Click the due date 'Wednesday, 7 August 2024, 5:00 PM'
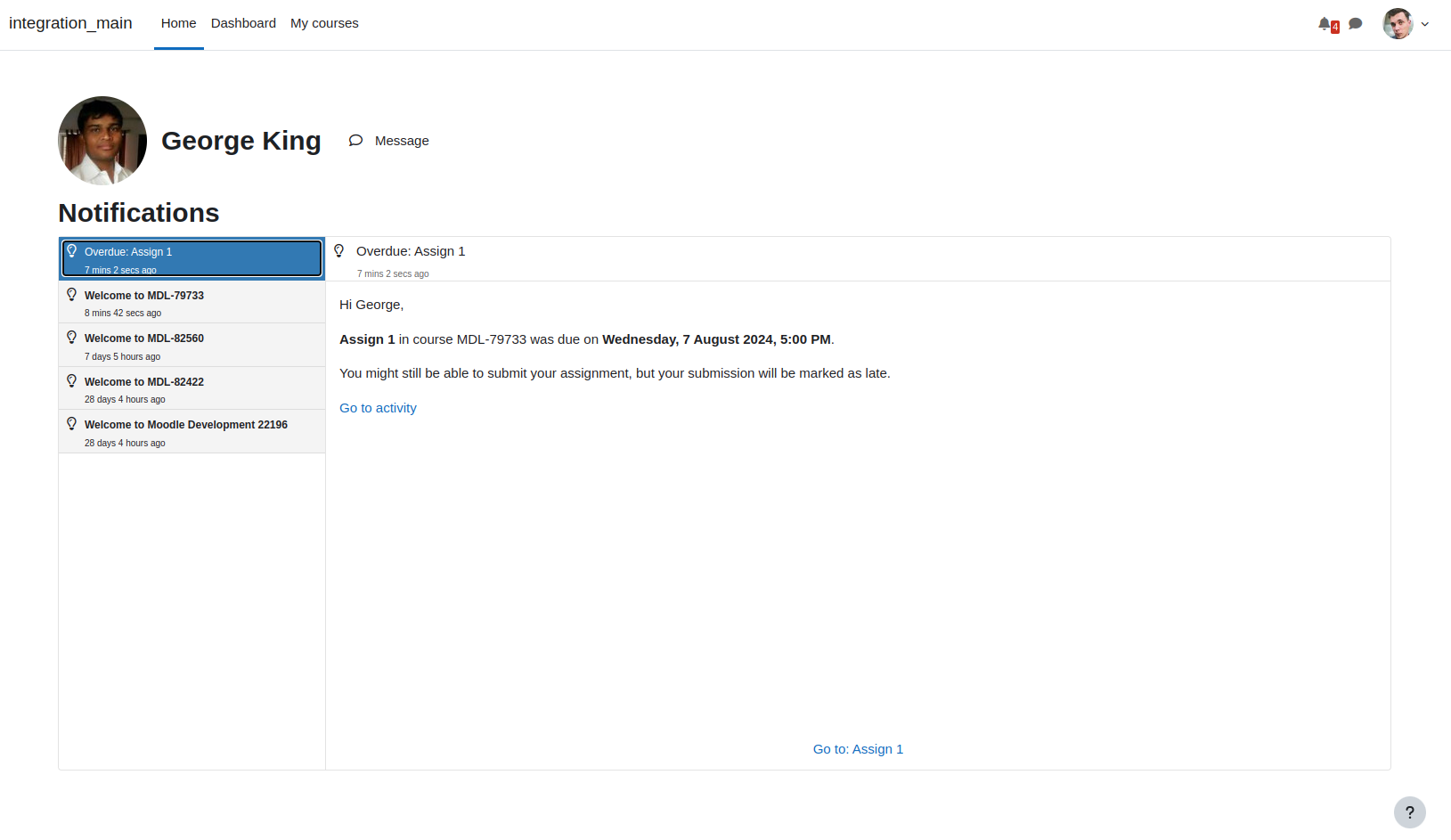Image resolution: width=1451 pixels, height=840 pixels. coord(716,339)
